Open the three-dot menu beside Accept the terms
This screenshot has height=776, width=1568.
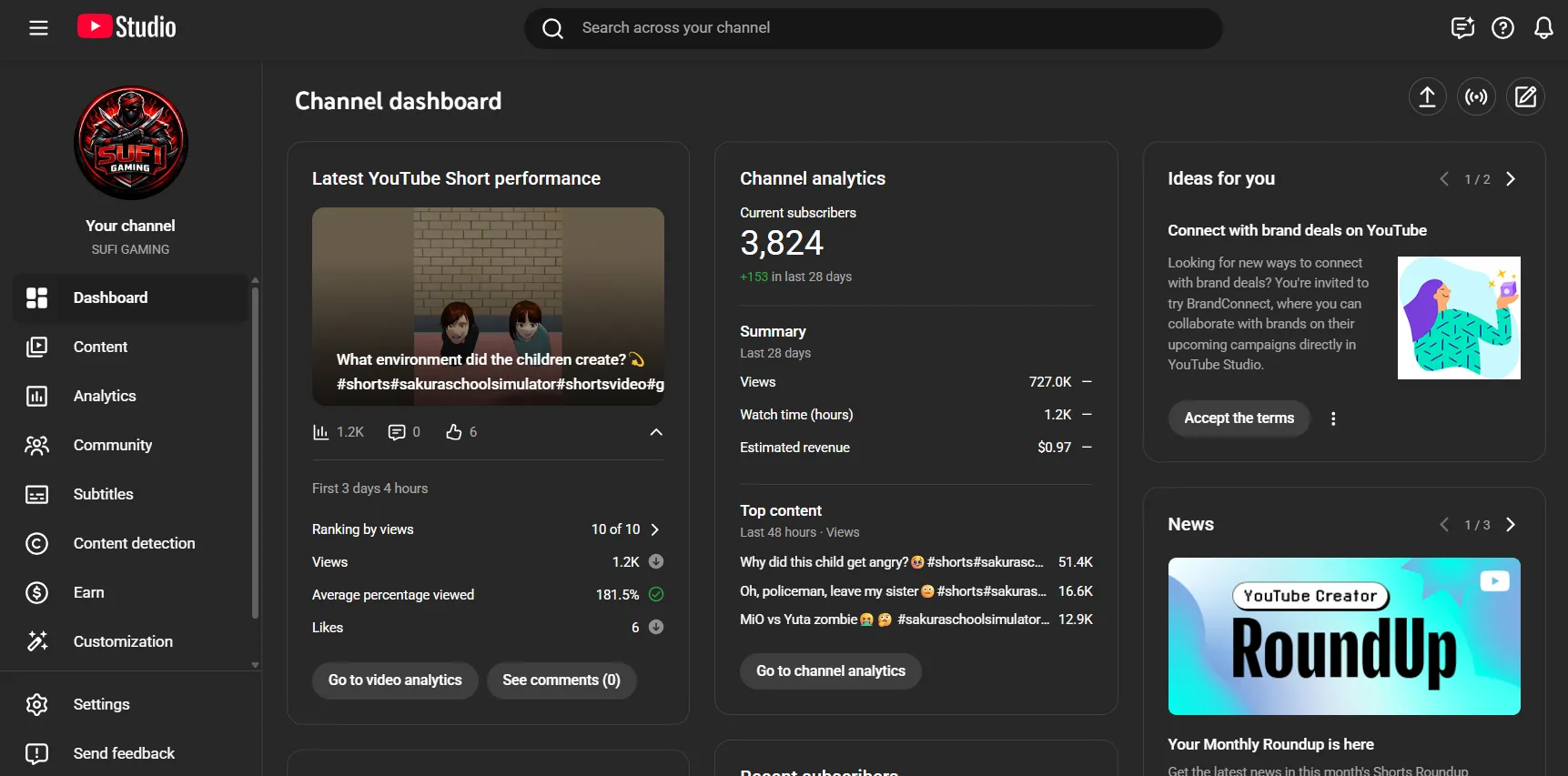pos(1333,418)
